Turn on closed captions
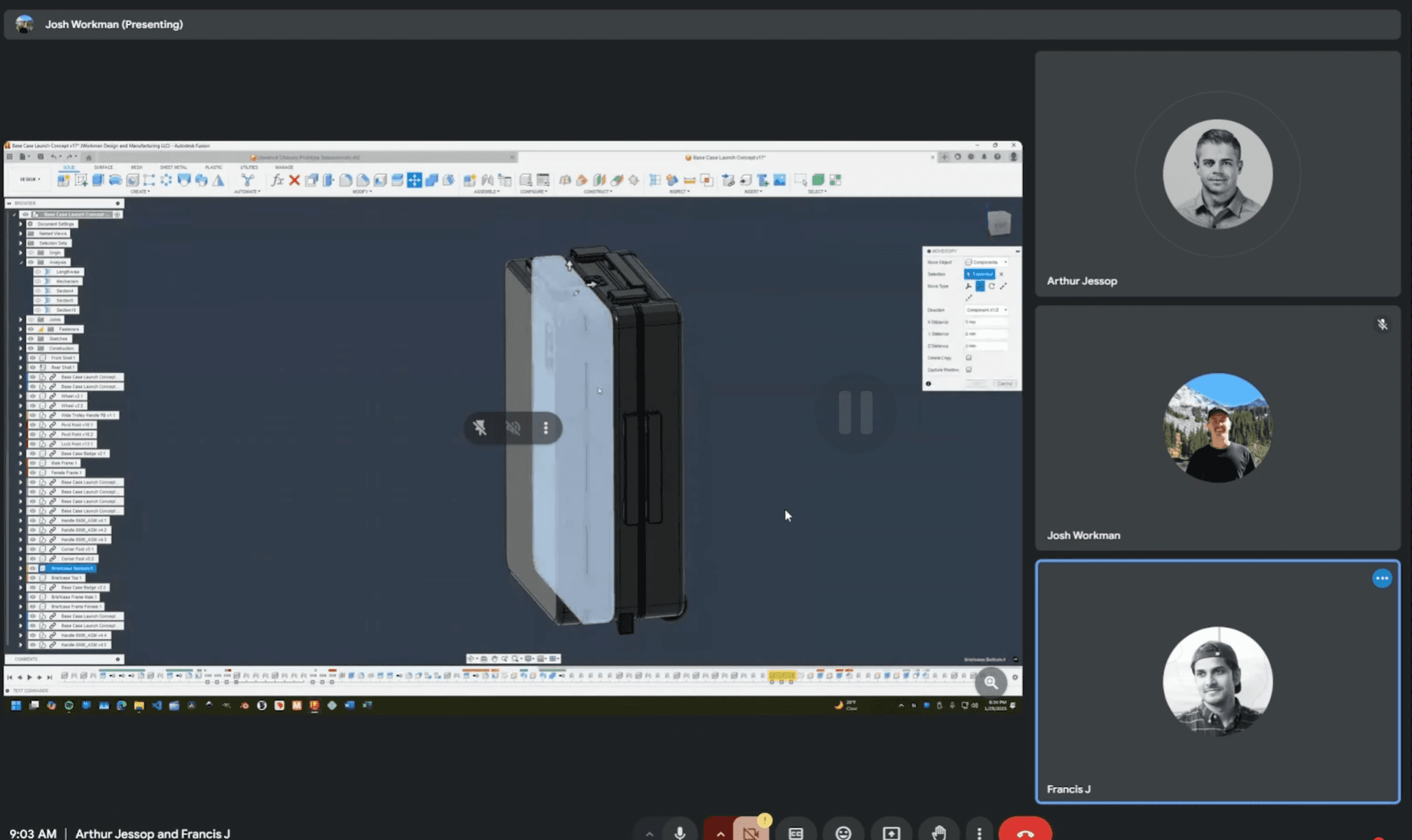Viewport: 1412px width, 840px height. (796, 832)
